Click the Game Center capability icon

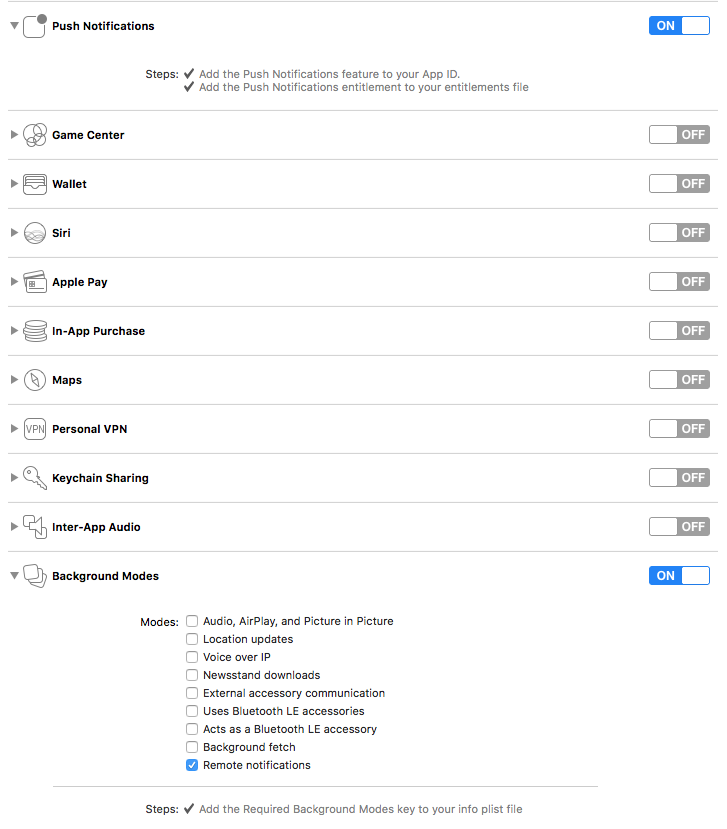pos(35,135)
